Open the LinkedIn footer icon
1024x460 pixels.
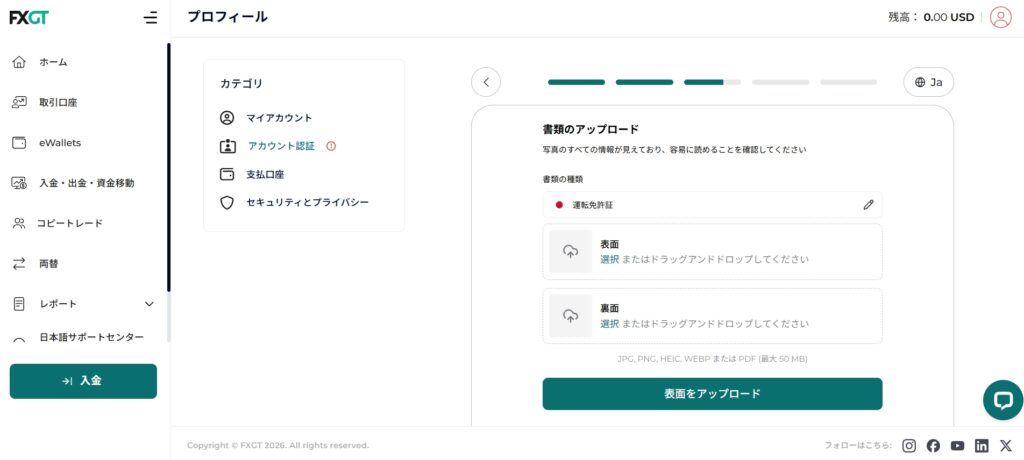(982, 446)
